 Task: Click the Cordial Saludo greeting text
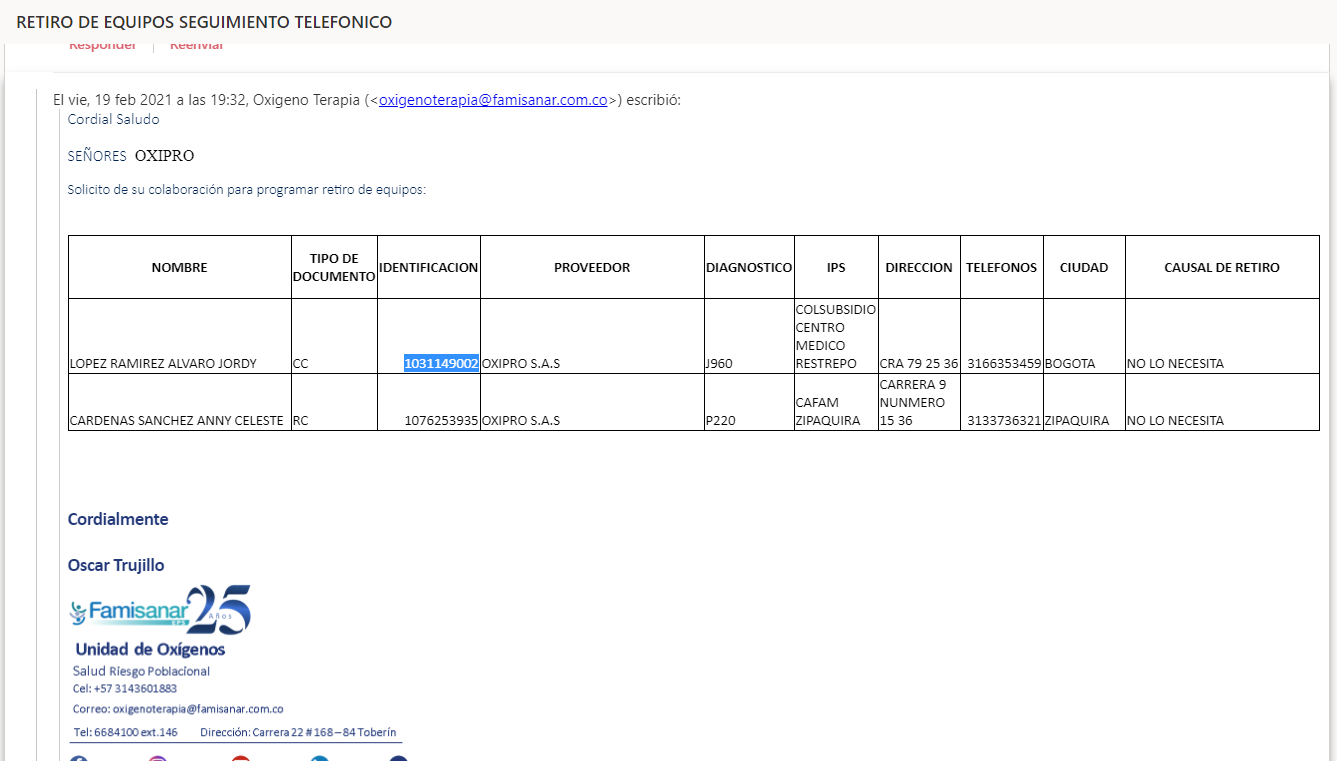coord(113,119)
